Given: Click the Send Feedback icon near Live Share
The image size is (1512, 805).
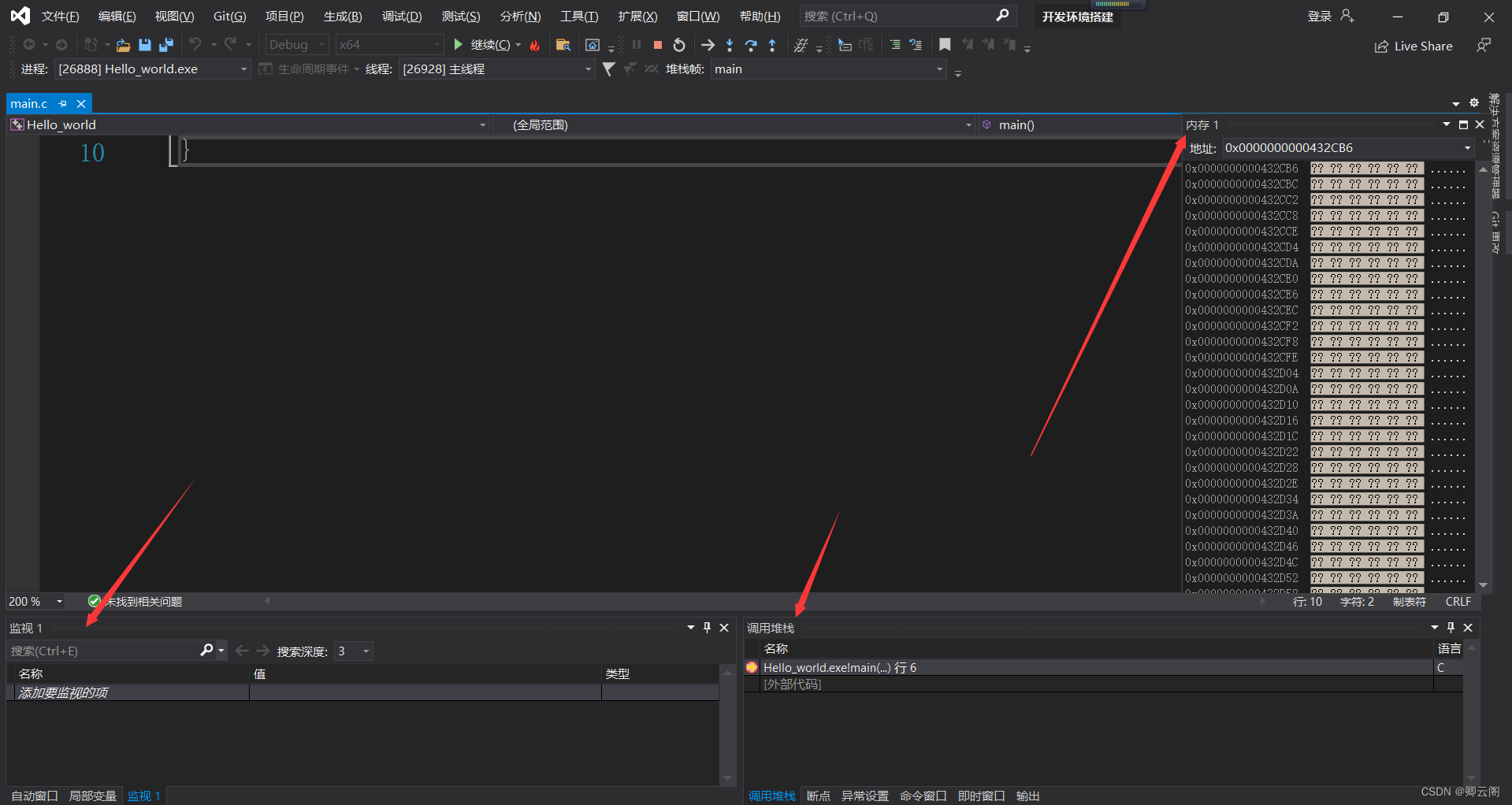Looking at the screenshot, I should 1483,46.
